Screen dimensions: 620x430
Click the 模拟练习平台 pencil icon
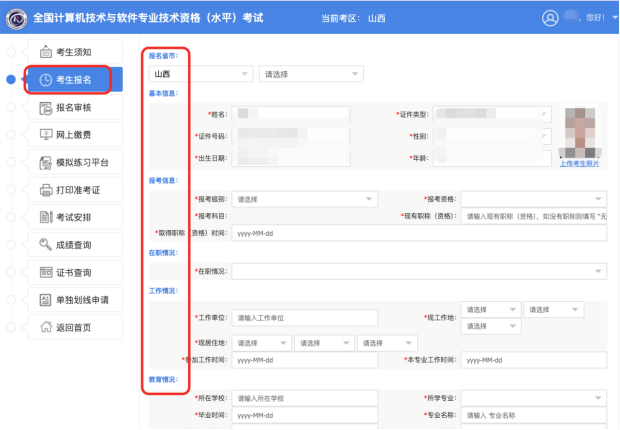pyautogui.click(x=46, y=163)
